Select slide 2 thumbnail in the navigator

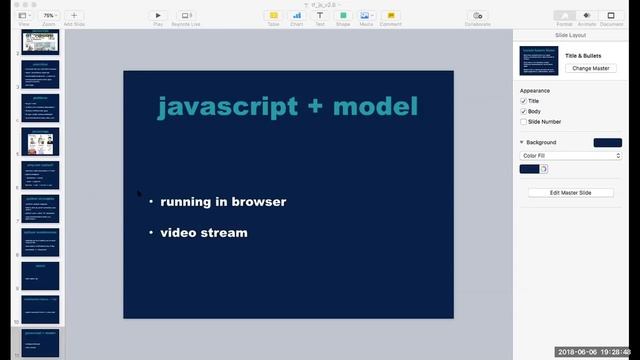[40, 42]
